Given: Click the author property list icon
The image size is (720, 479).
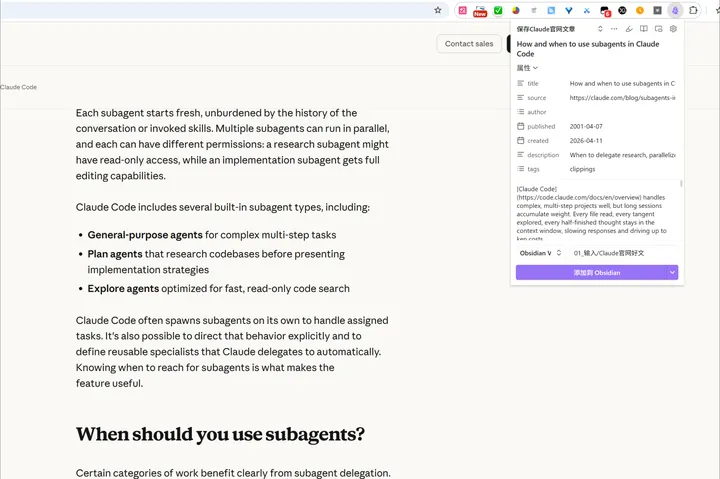Looking at the screenshot, I should click(520, 112).
